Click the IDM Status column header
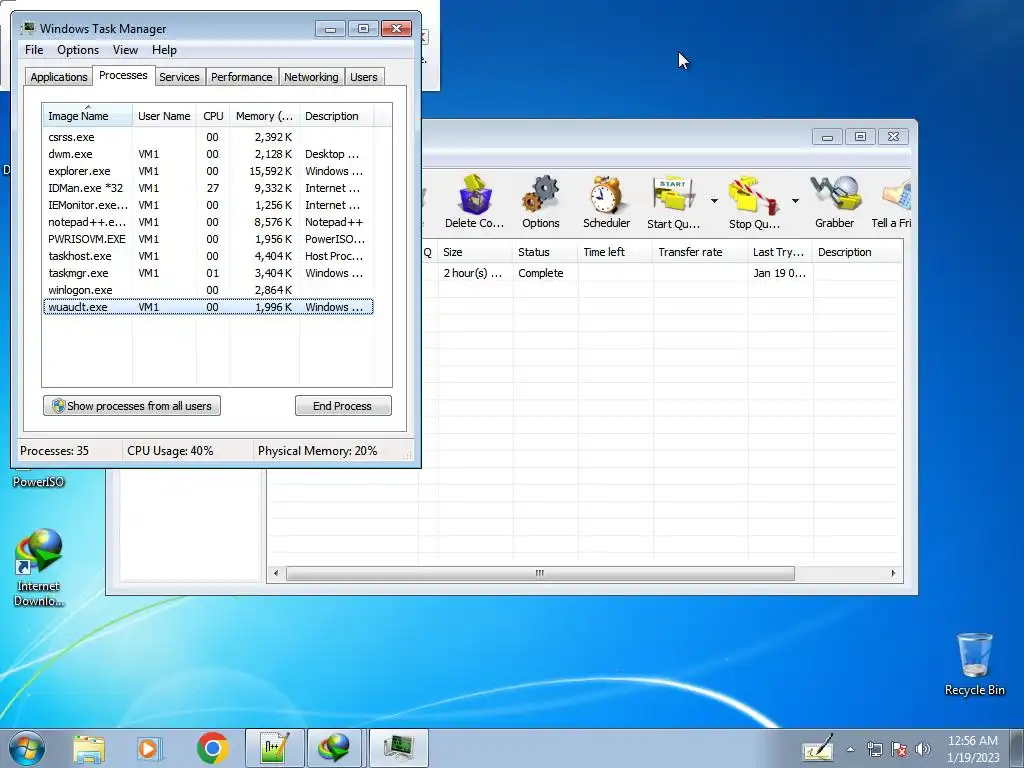Image resolution: width=1024 pixels, height=768 pixels. [545, 252]
